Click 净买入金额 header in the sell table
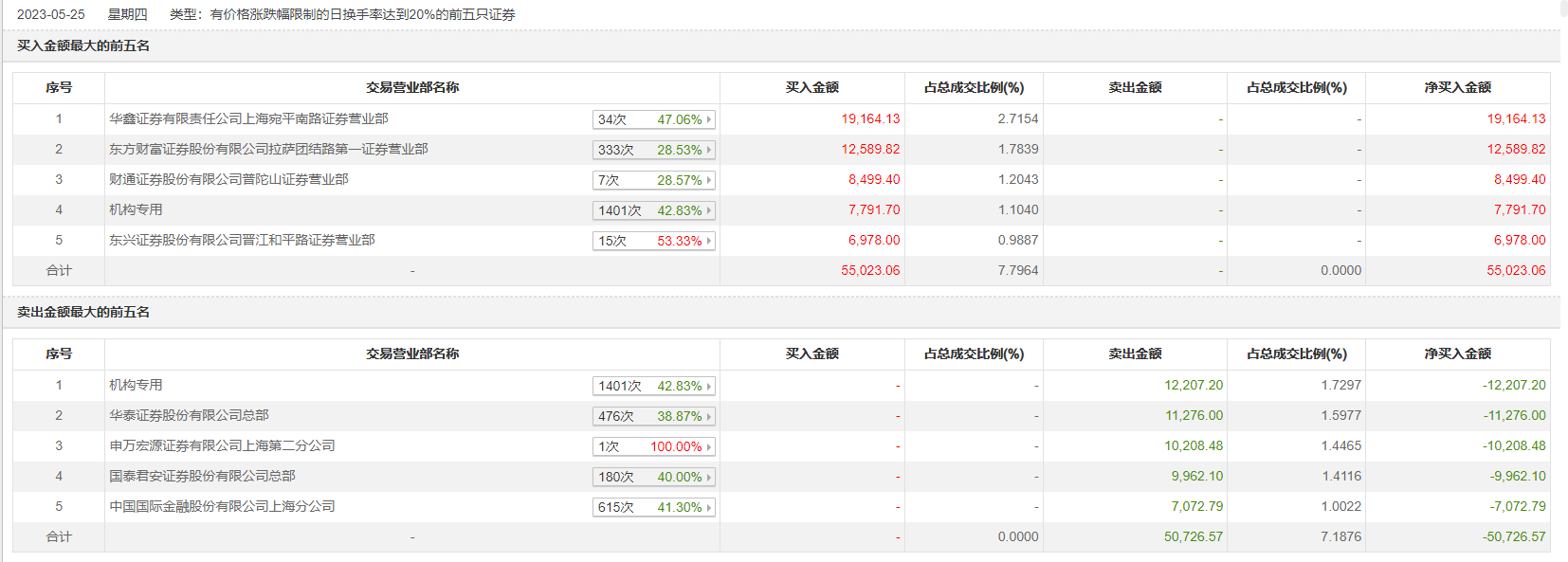The height and width of the screenshot is (562, 1568). pos(1457,354)
